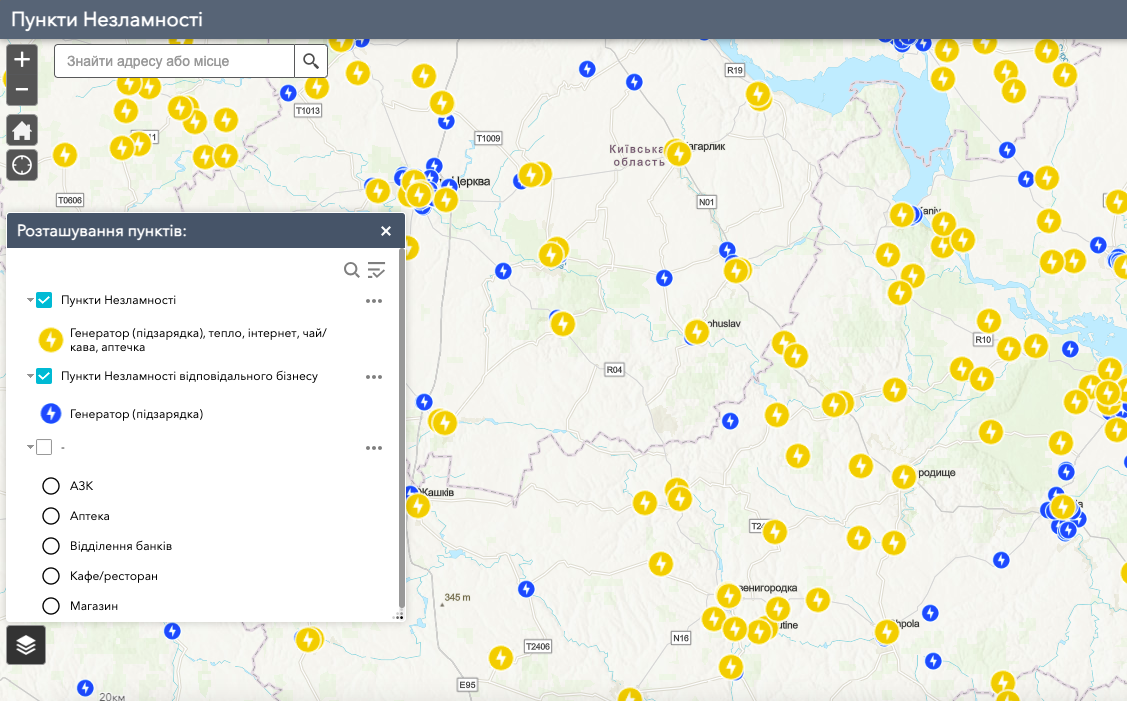Open more options for відповідального бізнесу layer
Image resolution: width=1127 pixels, height=701 pixels.
[374, 376]
